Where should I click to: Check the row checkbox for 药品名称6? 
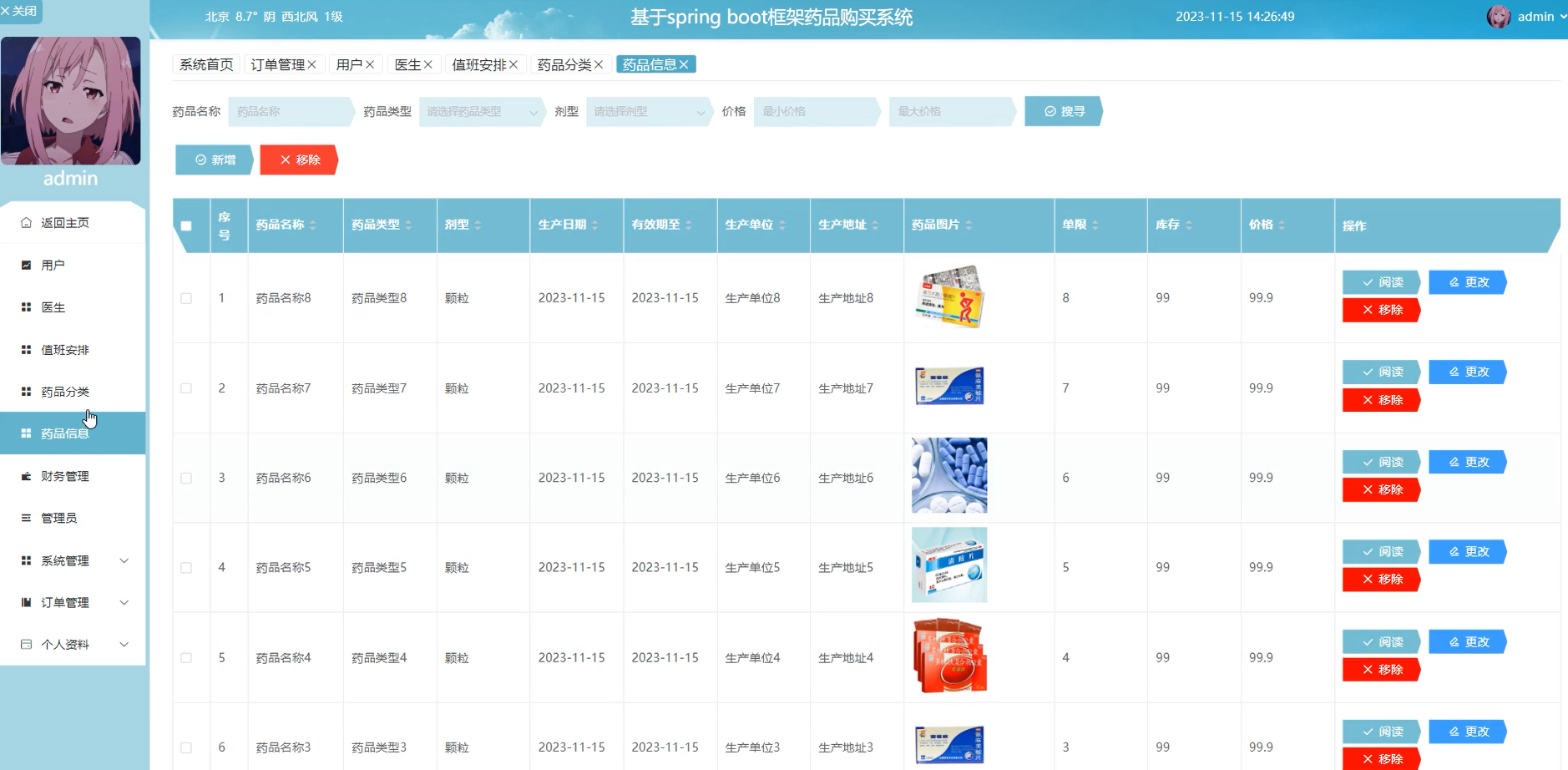186,479
